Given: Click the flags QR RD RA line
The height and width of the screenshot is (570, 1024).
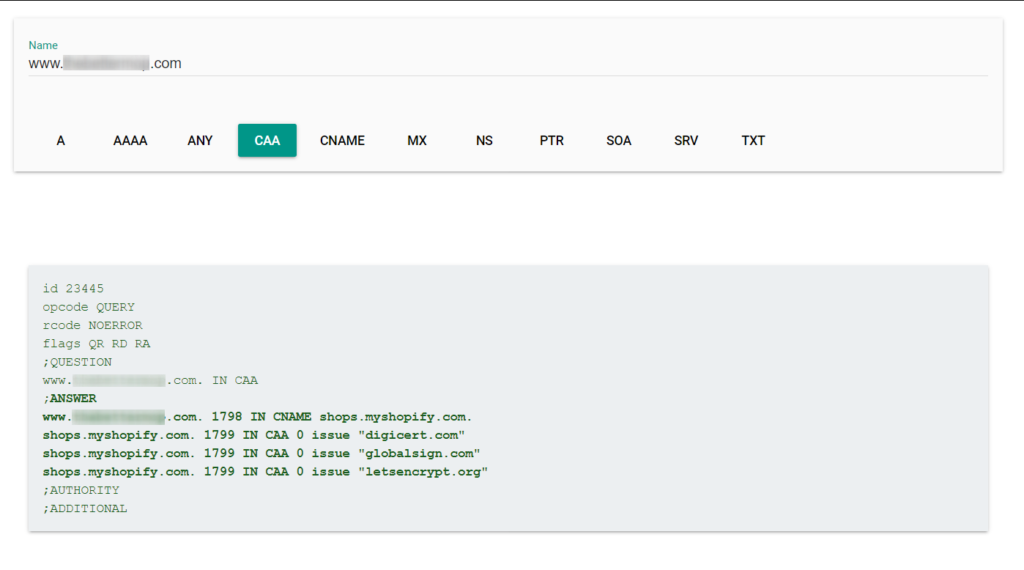Looking at the screenshot, I should [x=96, y=344].
